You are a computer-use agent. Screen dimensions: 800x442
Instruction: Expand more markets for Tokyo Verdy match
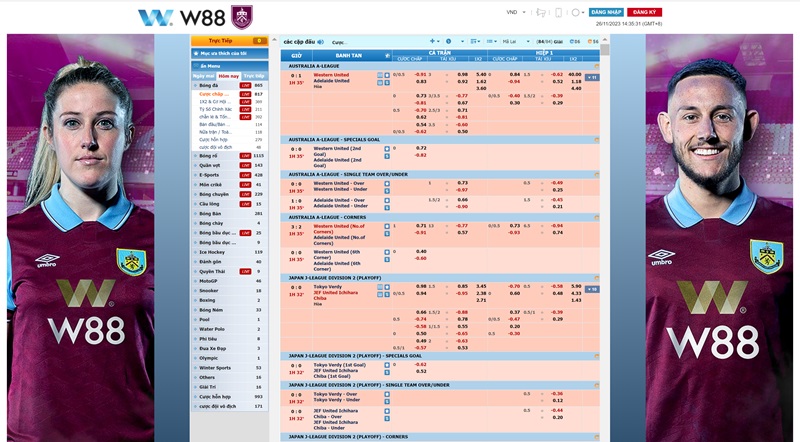(592, 289)
